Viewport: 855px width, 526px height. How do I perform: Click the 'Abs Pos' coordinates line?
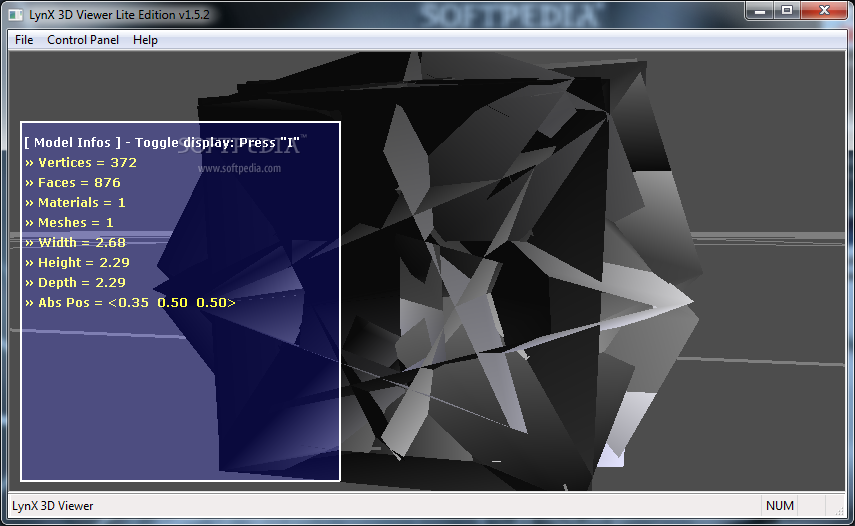130,303
